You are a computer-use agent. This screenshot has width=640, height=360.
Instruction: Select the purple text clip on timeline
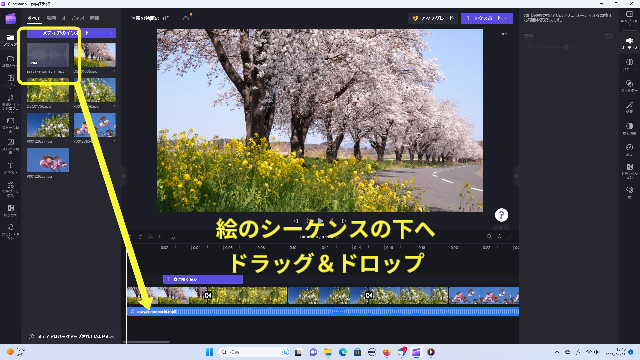203,279
